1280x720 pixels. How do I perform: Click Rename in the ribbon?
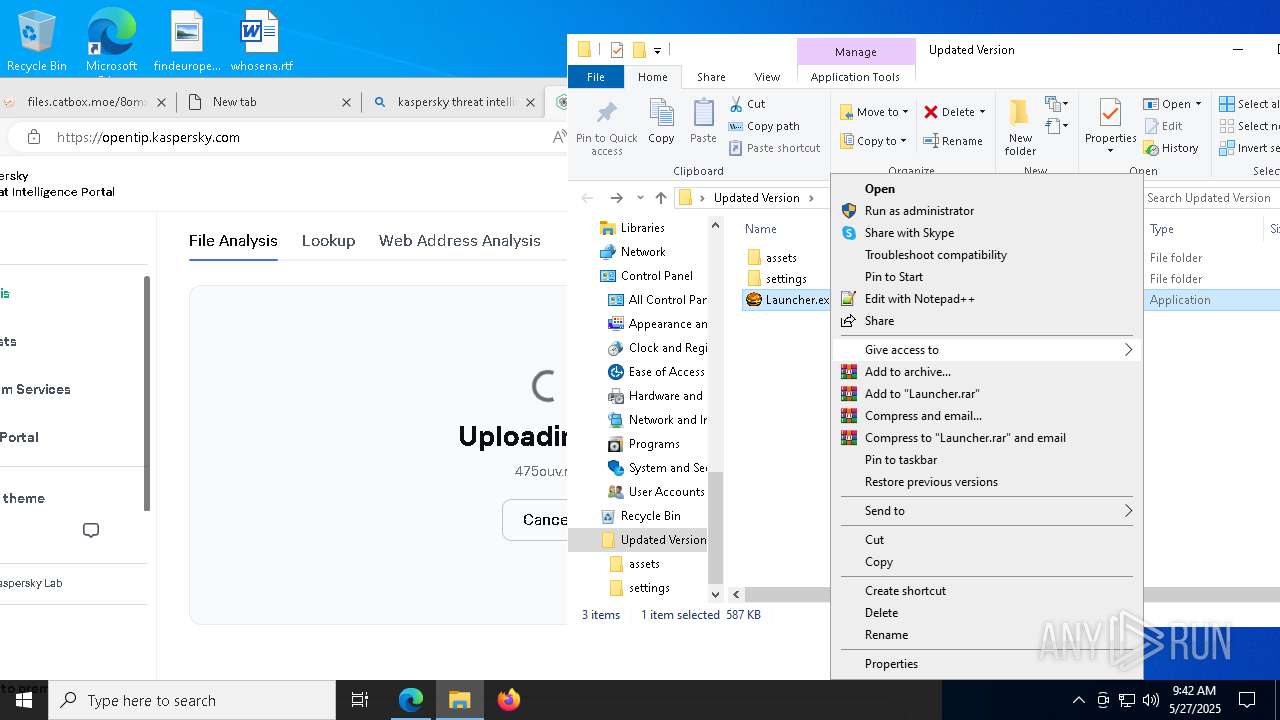tap(953, 141)
